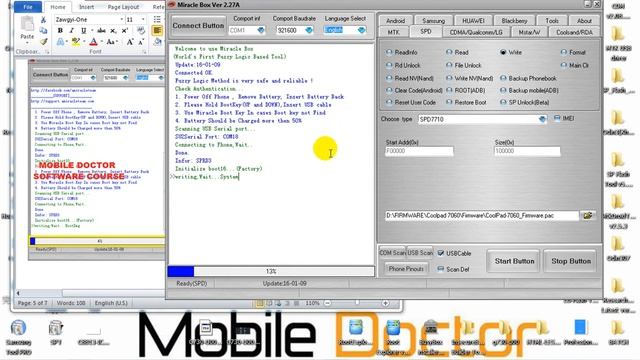
Task: Click the highlighted Align Text Left icon
Action: (x=157, y=31)
